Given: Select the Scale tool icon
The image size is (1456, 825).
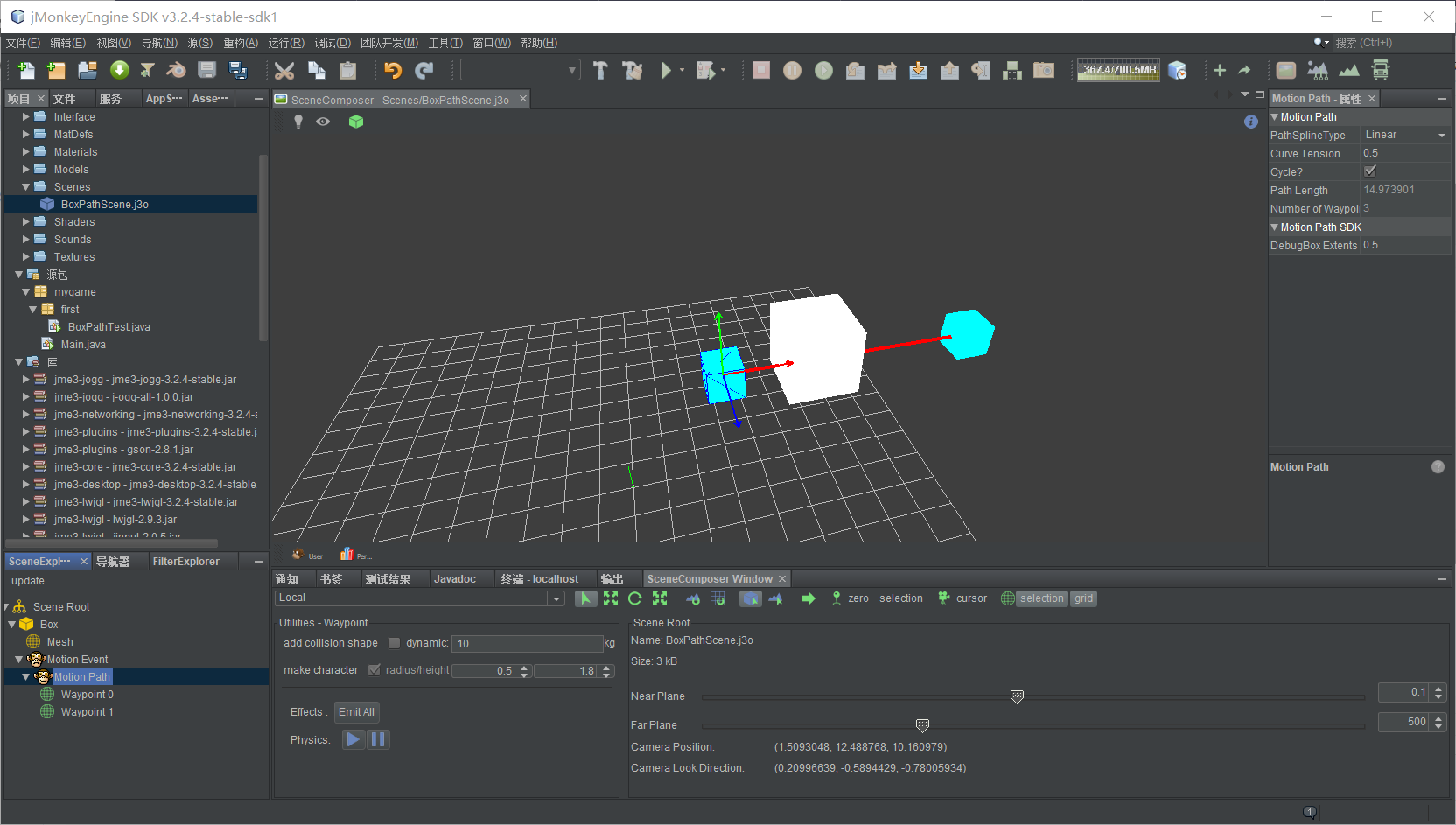Looking at the screenshot, I should [660, 598].
